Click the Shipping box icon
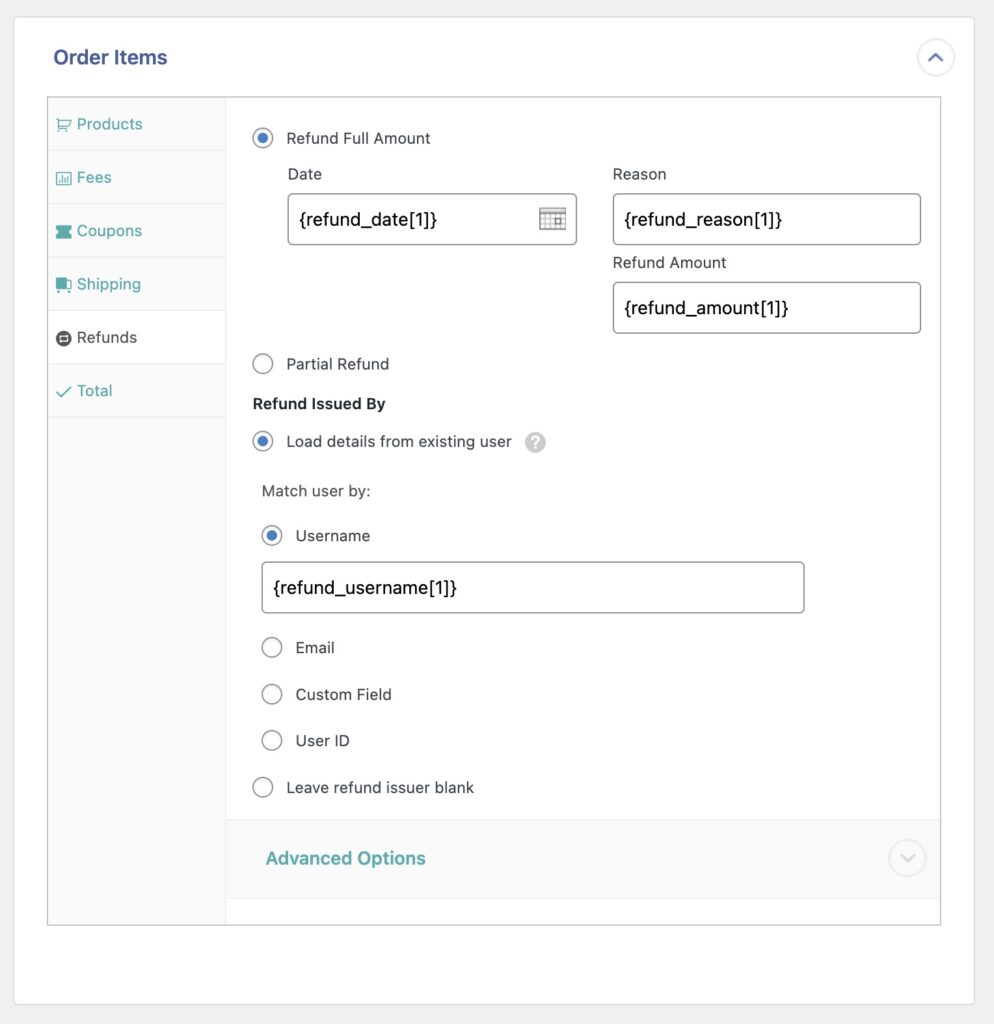Image resolution: width=994 pixels, height=1024 pixels. point(65,283)
